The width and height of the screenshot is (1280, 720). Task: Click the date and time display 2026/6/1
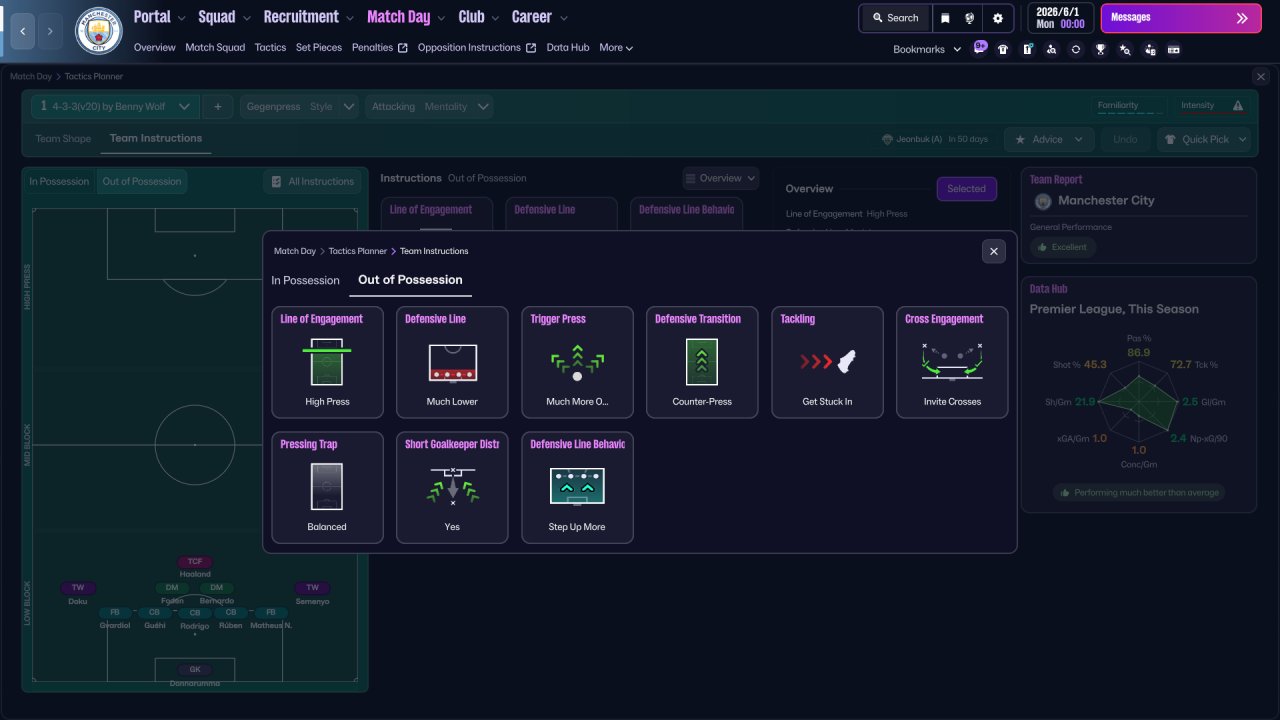point(1060,18)
